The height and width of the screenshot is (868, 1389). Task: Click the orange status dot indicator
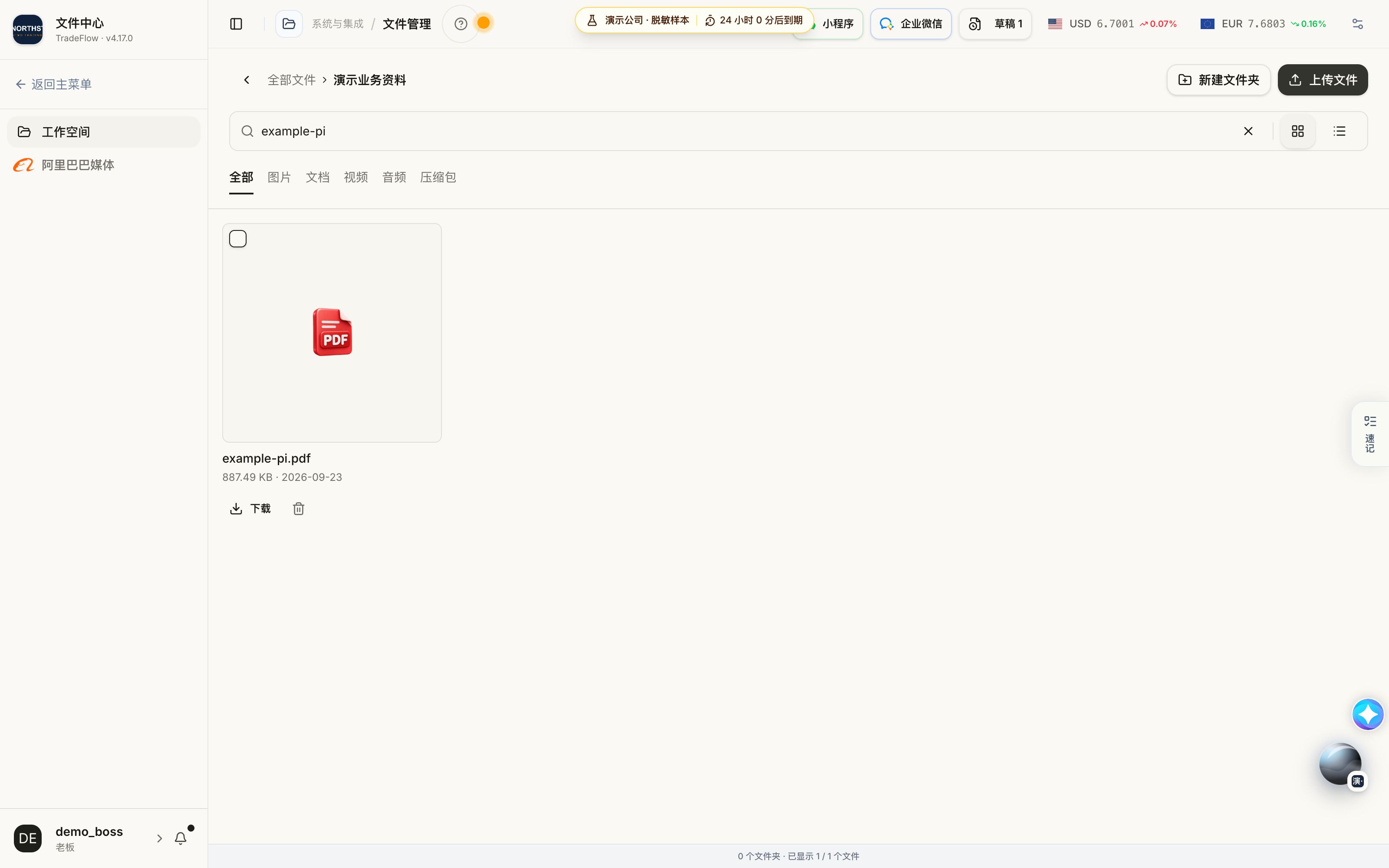coord(483,23)
